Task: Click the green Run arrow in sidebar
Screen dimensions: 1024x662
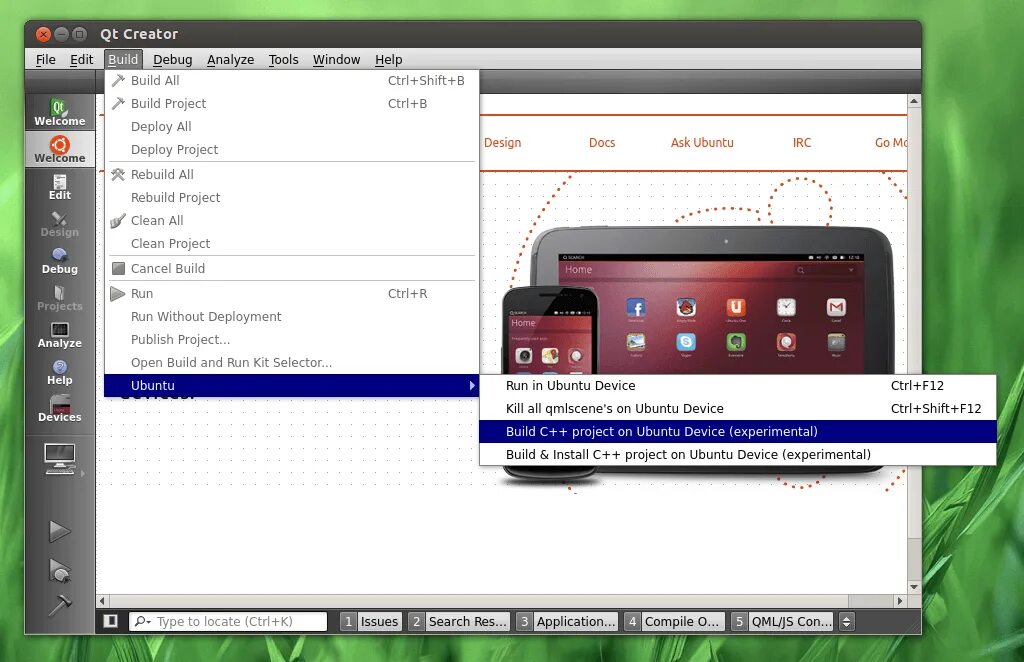Action: click(59, 531)
